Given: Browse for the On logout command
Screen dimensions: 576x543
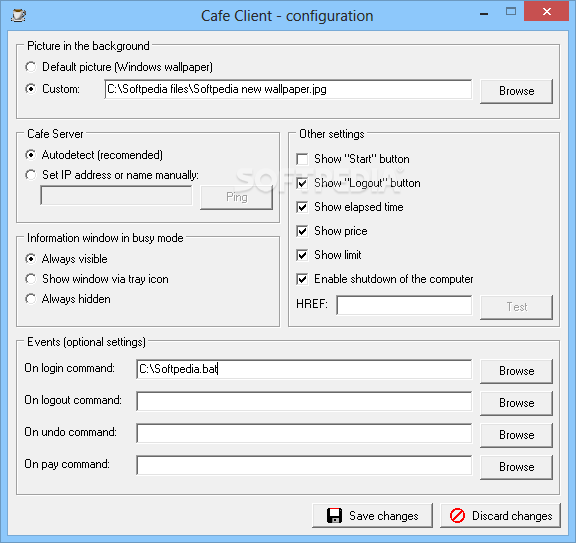Looking at the screenshot, I should pyautogui.click(x=516, y=403).
